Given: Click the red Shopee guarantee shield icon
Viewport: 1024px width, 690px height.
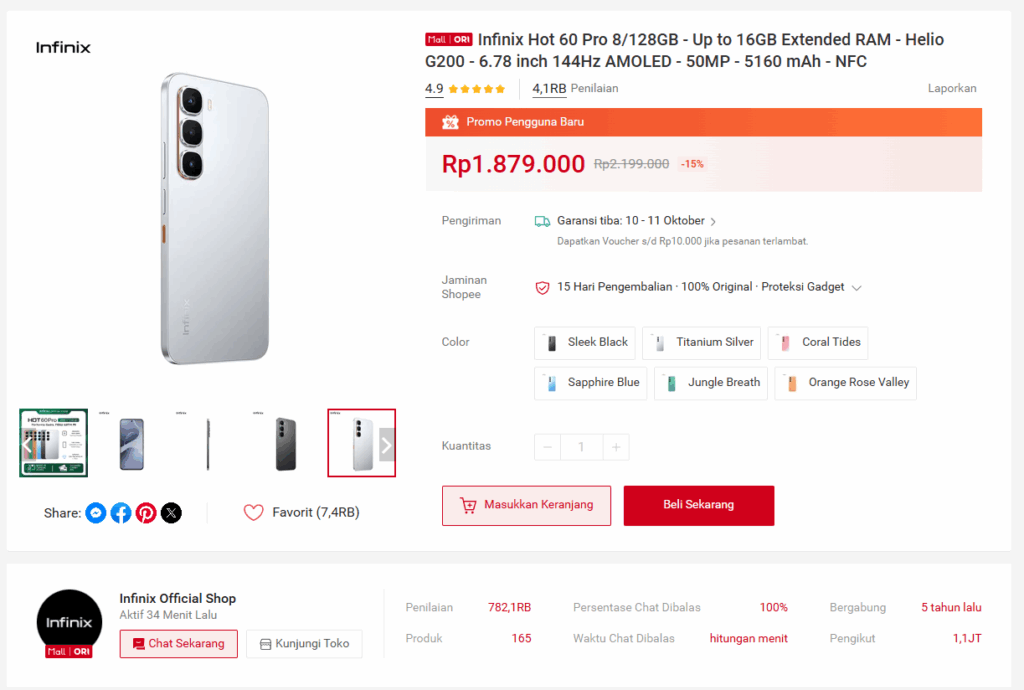Looking at the screenshot, I should [x=543, y=287].
